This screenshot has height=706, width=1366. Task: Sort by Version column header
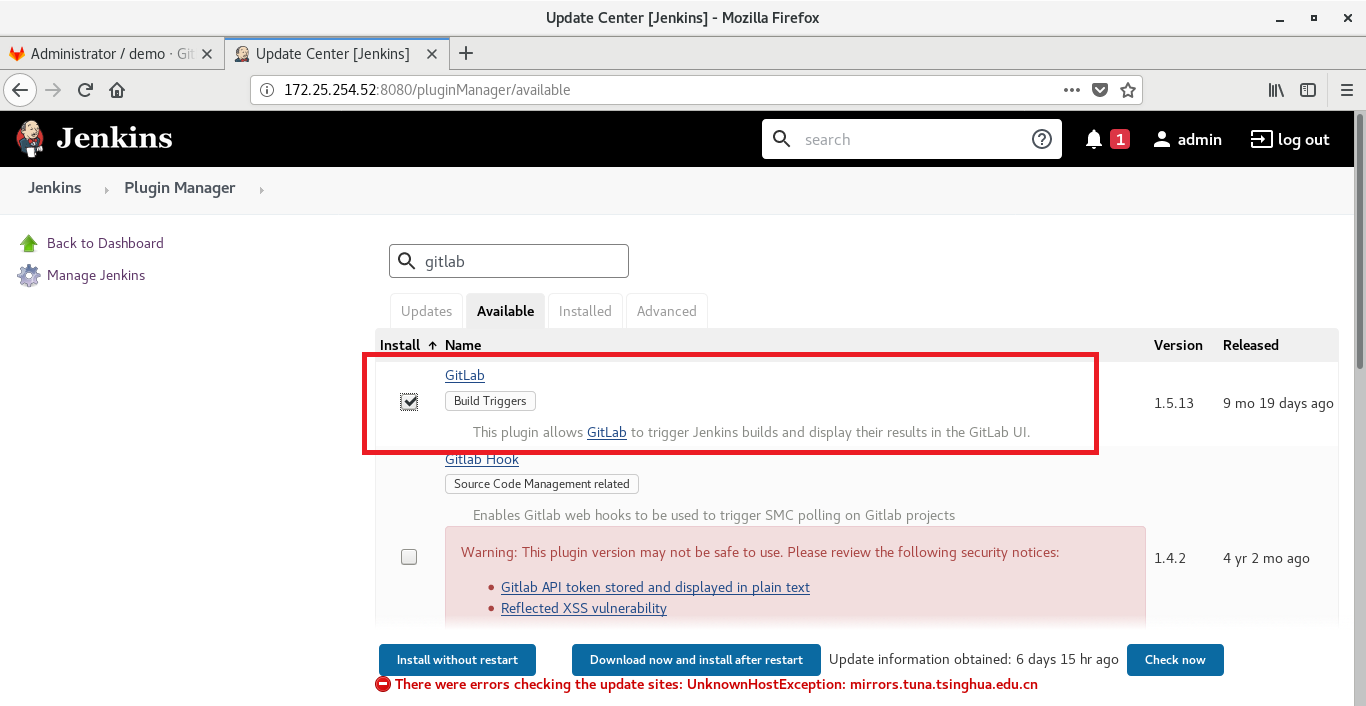[x=1178, y=345]
